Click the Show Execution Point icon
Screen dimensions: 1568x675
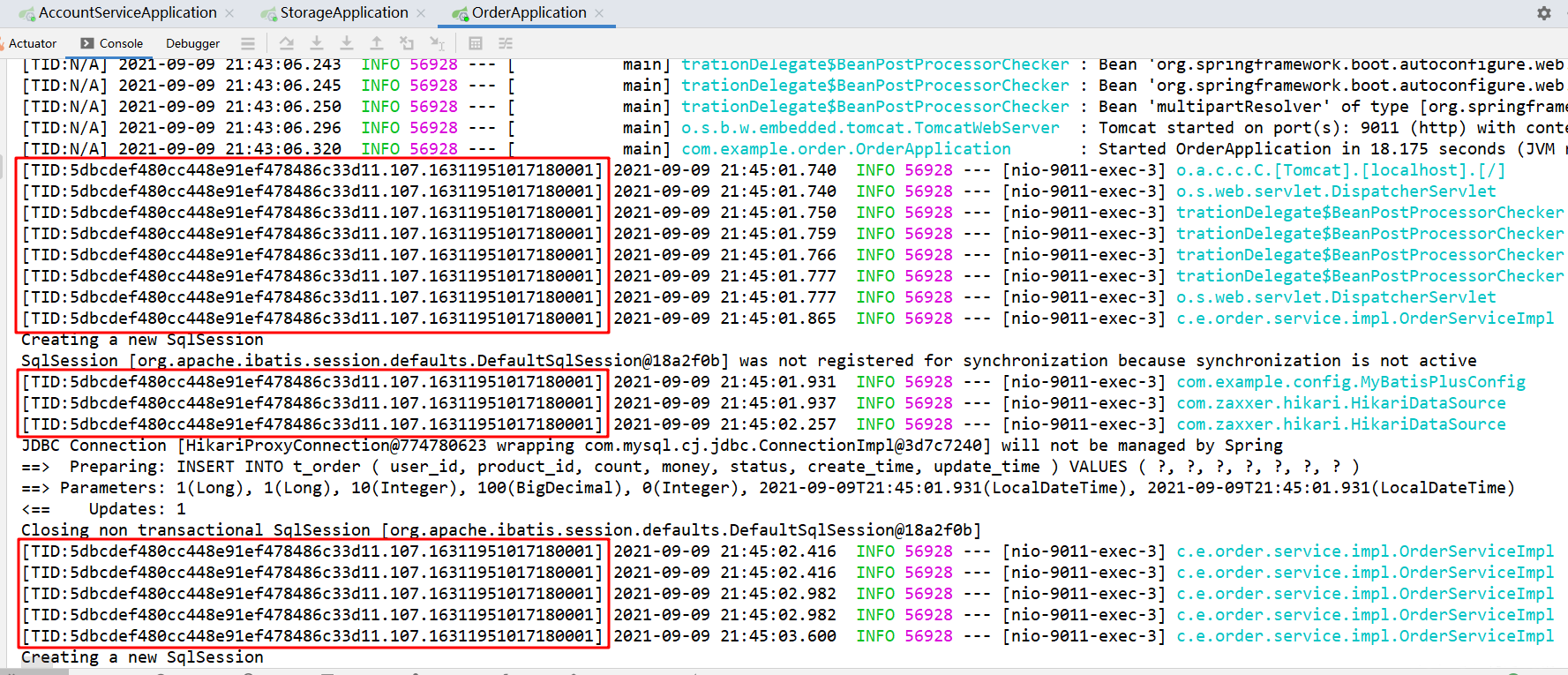coord(287,43)
